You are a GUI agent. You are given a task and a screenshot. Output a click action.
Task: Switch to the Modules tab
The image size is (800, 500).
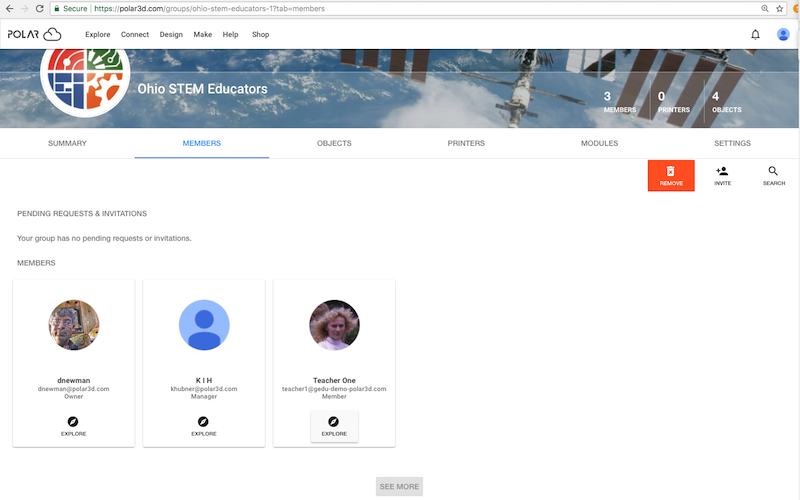pyautogui.click(x=599, y=143)
